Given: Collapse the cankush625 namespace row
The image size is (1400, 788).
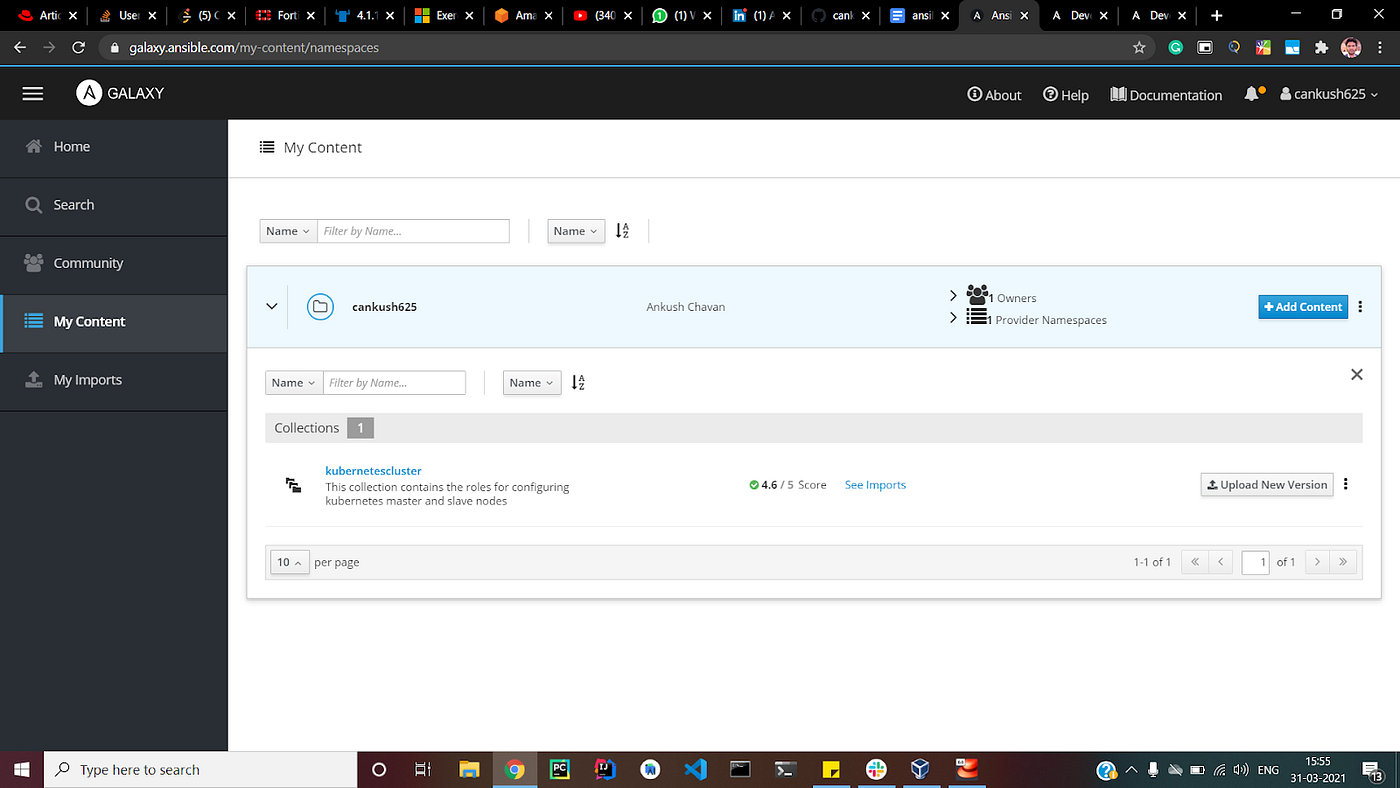Looking at the screenshot, I should coord(271,306).
